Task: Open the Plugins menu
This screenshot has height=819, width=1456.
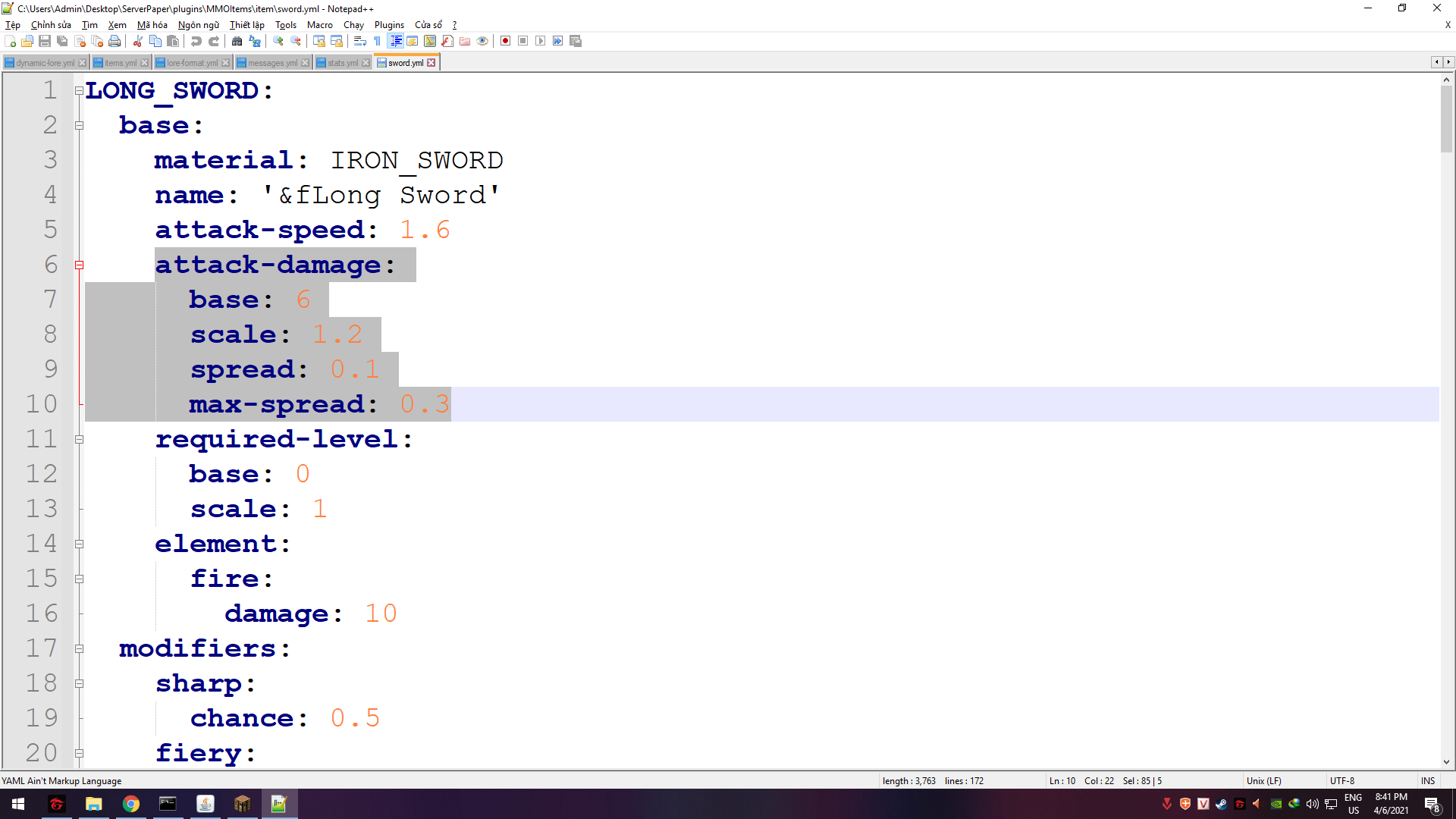Action: [x=389, y=25]
